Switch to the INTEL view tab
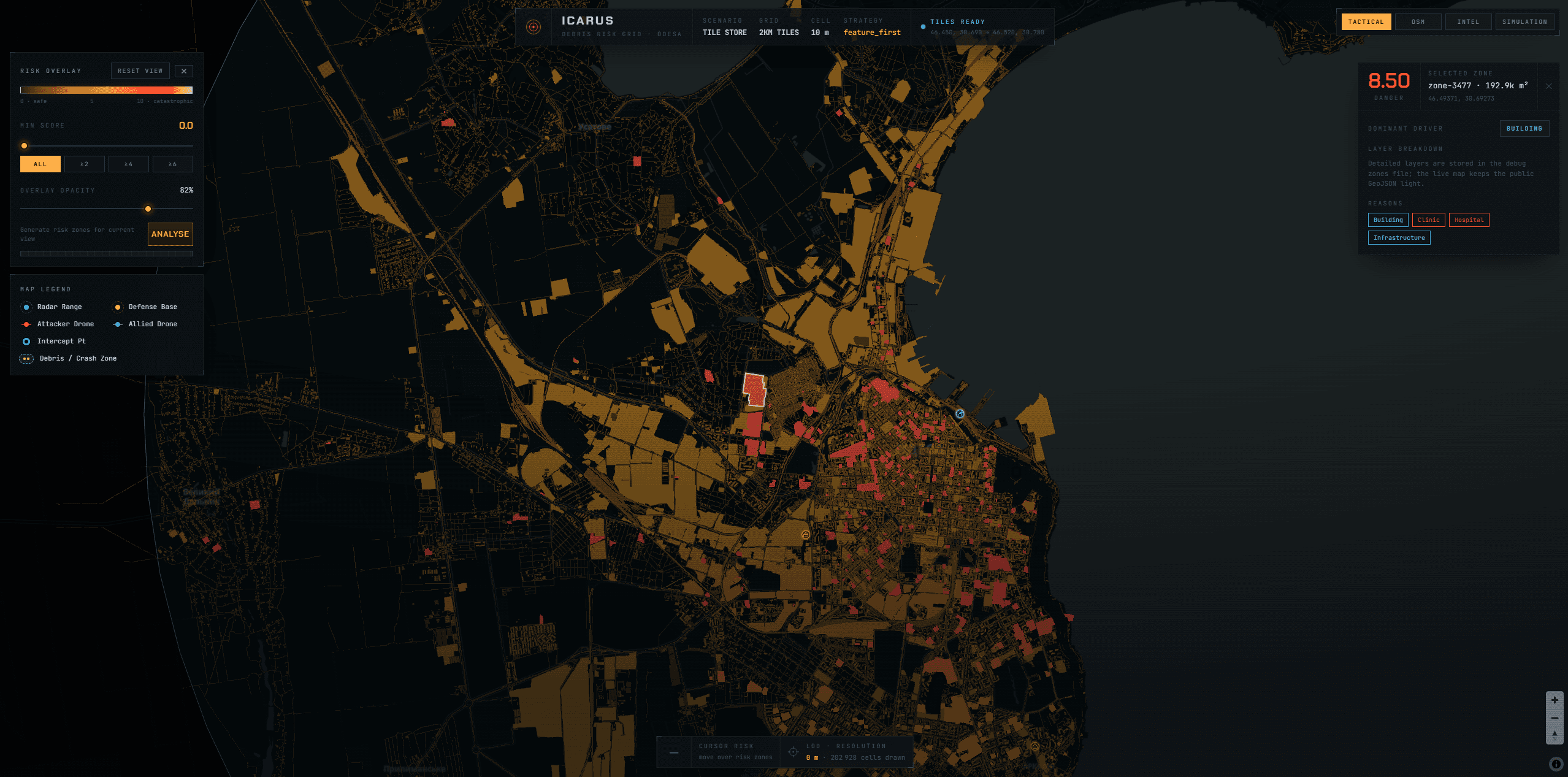Viewport: 1568px width, 777px height. (1468, 22)
